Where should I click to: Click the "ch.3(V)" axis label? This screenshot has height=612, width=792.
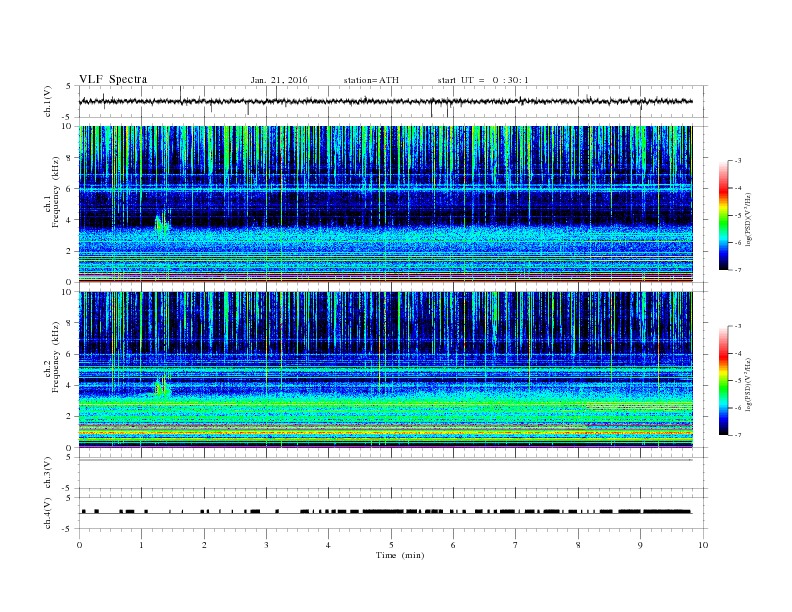click(x=47, y=473)
